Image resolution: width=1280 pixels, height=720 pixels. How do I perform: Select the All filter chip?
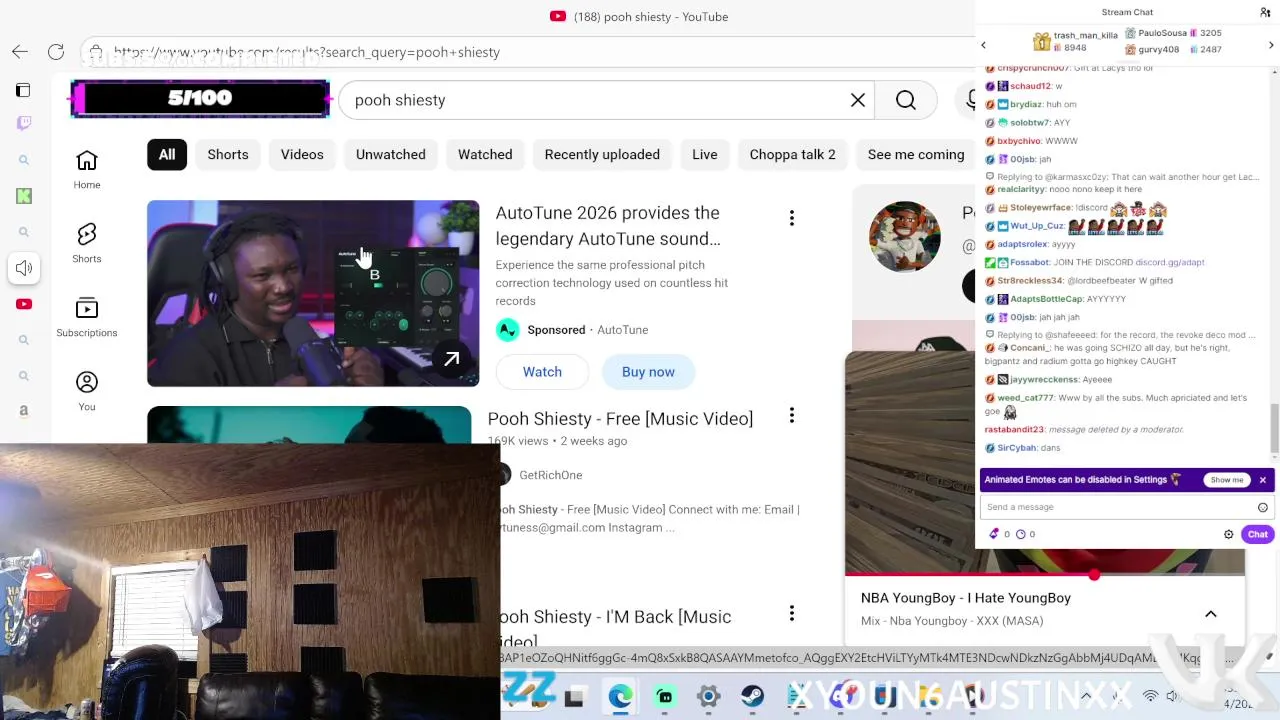(167, 154)
